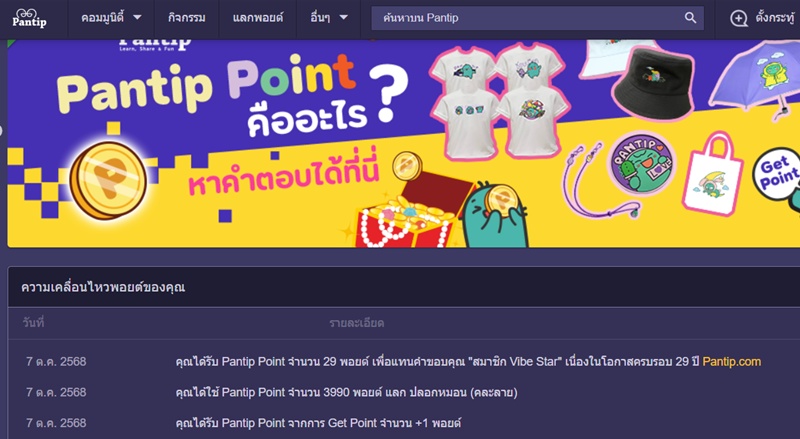Click the Pantip logo in header
Screen dimensions: 800x439
click(x=29, y=18)
